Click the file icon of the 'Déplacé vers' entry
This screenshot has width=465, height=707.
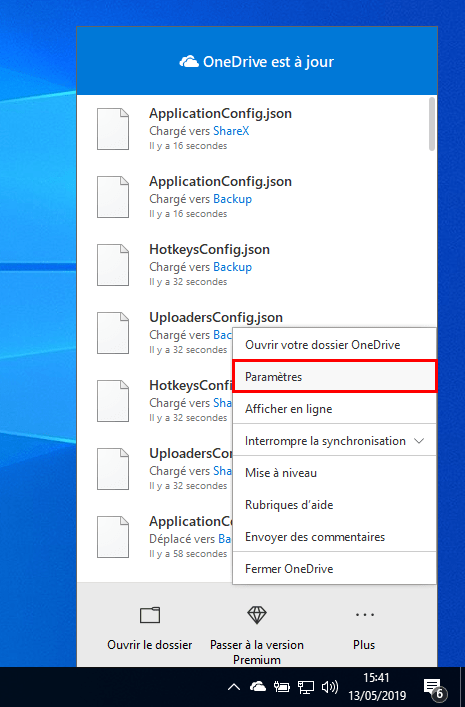tap(113, 537)
